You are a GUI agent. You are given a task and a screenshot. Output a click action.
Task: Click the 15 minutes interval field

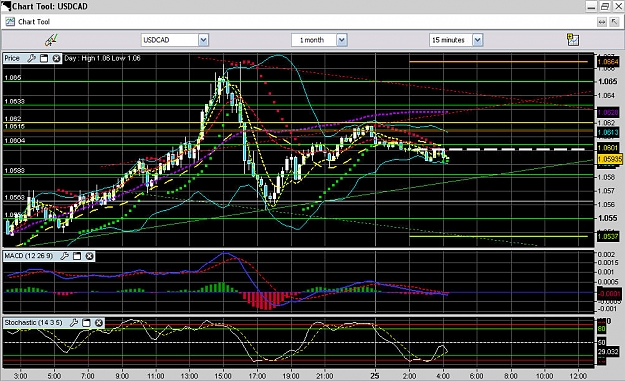click(451, 40)
